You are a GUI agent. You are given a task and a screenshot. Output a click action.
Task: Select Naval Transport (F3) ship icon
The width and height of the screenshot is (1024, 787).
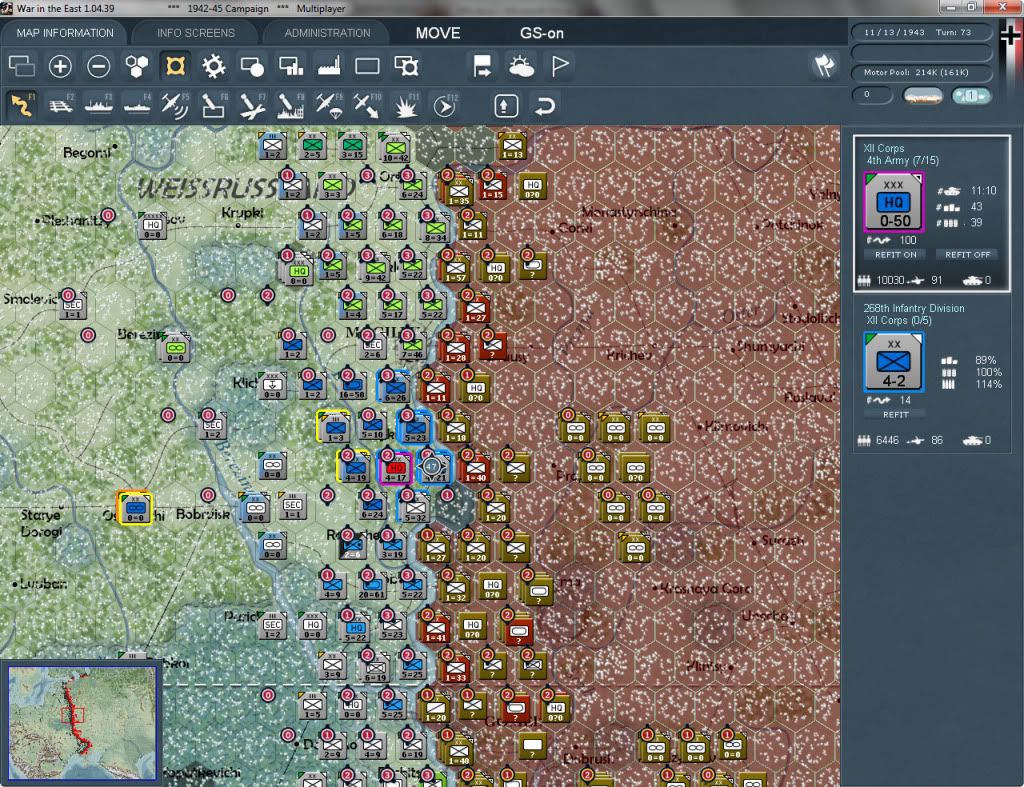point(99,105)
